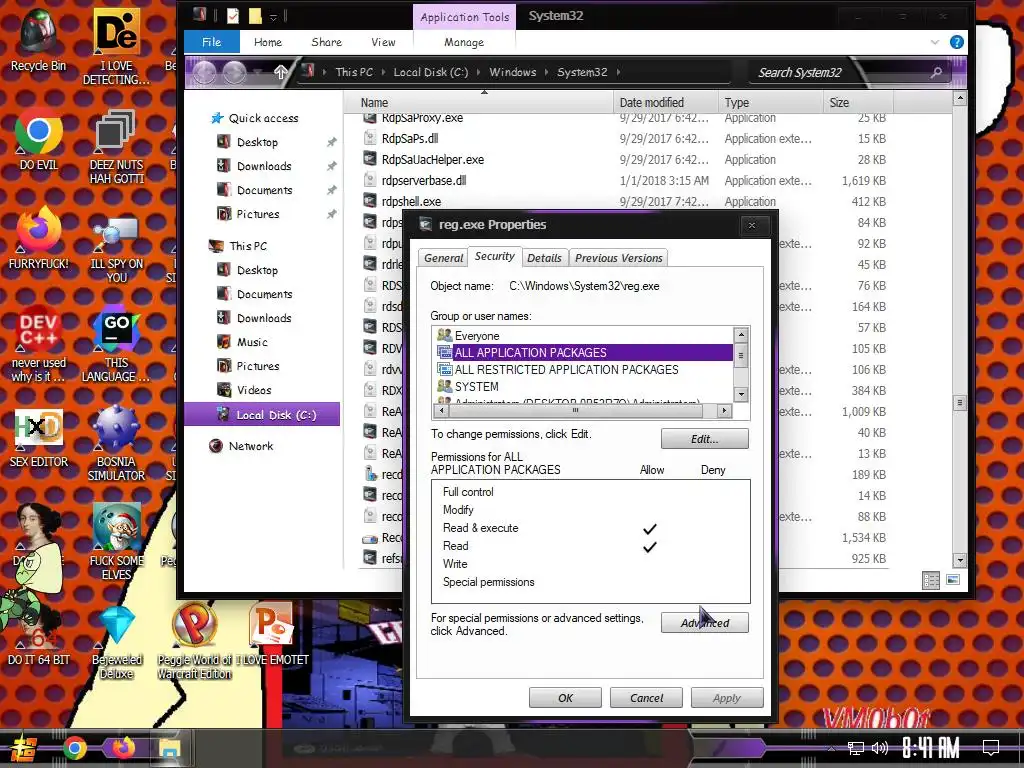Image resolution: width=1024 pixels, height=768 pixels.
Task: Open the Peggle World of Warcraft Edition icon
Action: point(195,642)
